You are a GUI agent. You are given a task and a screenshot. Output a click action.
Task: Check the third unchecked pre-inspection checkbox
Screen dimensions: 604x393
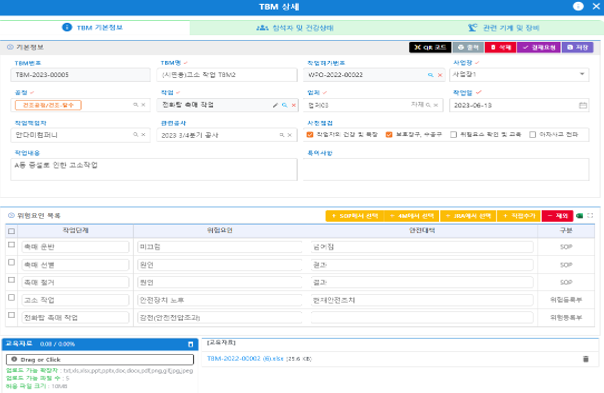(x=453, y=134)
